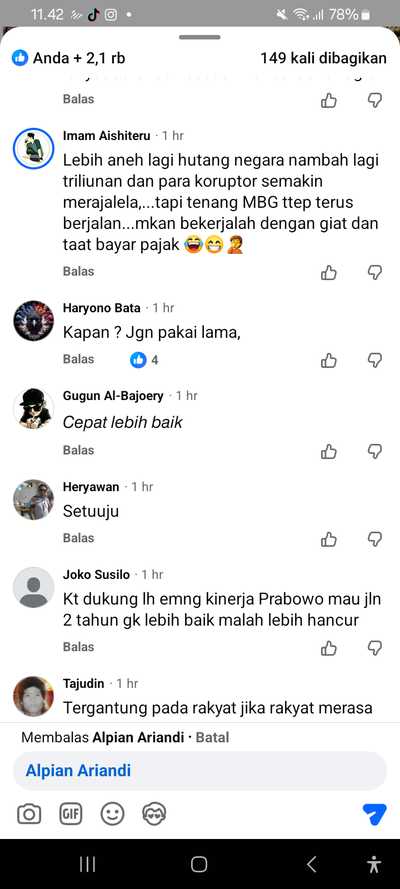Open Joko Susilo's profile name
Viewport: 400px width, 889px height.
96,574
